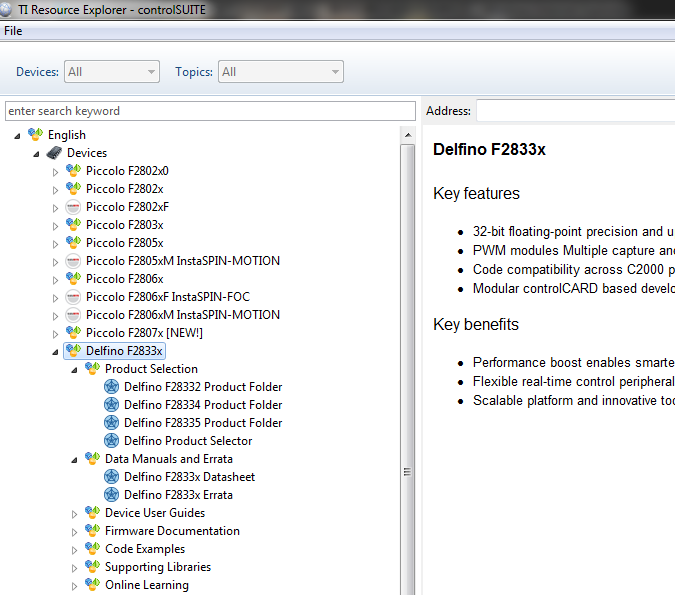This screenshot has height=595, width=675.
Task: Click the Piccolo F2802xF InstaSPIN icon
Action: tap(73, 207)
